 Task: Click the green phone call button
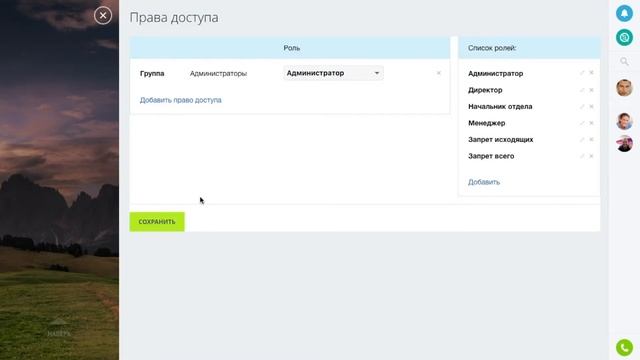tap(624, 347)
